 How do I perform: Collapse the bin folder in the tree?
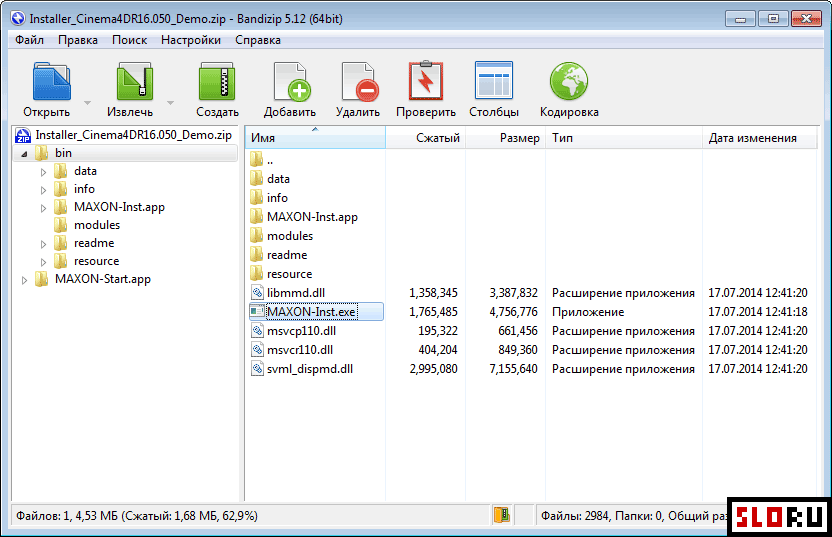[24, 154]
